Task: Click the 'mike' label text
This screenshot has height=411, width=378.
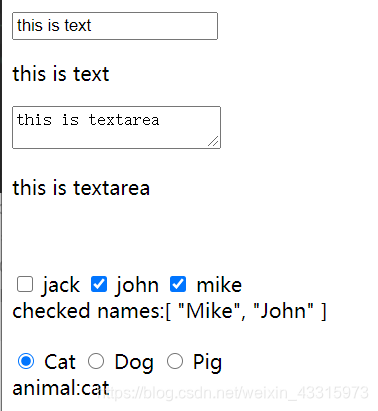Action: [x=219, y=285]
